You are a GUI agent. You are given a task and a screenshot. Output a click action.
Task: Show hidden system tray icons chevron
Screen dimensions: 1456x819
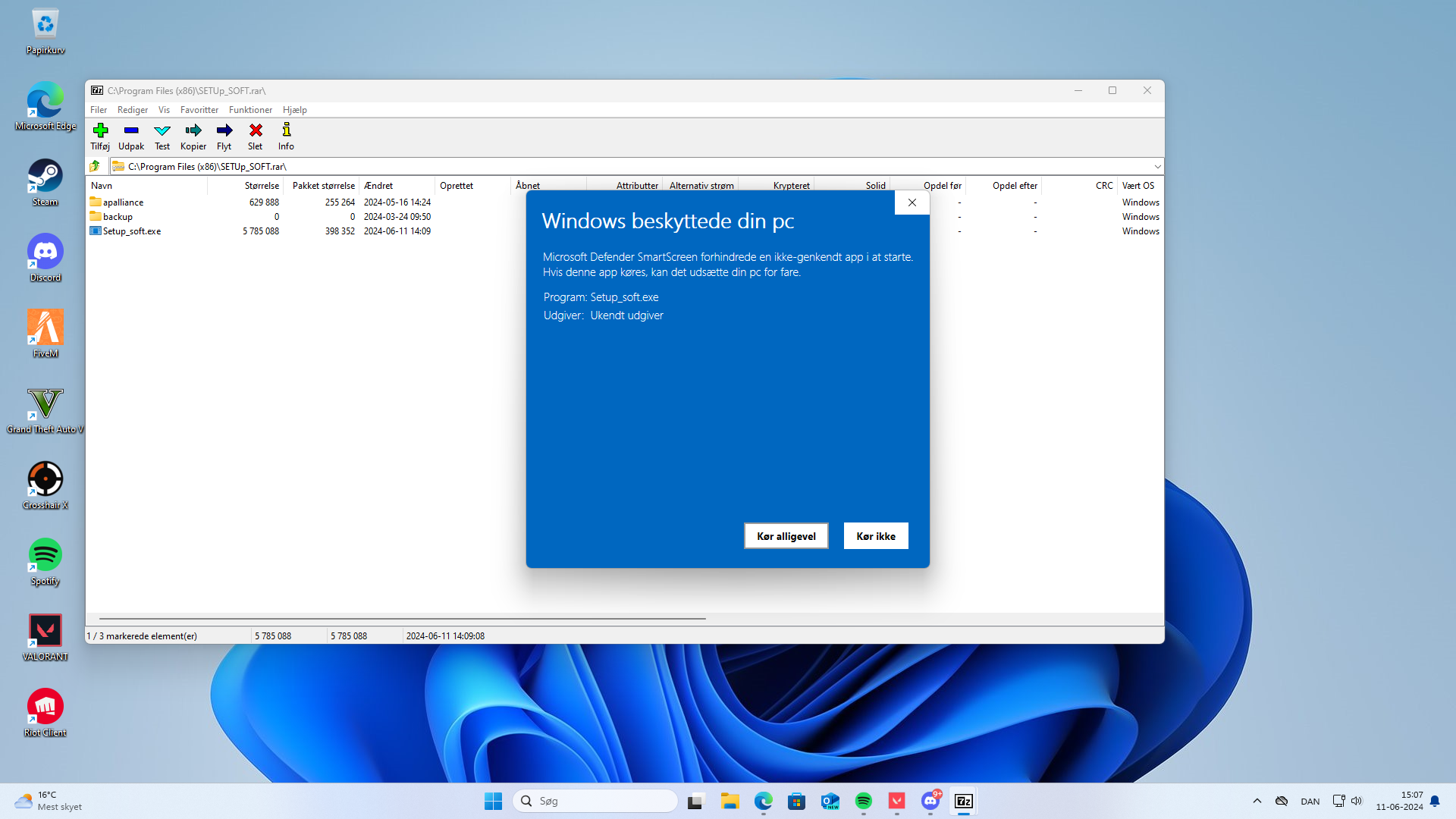click(x=1257, y=801)
